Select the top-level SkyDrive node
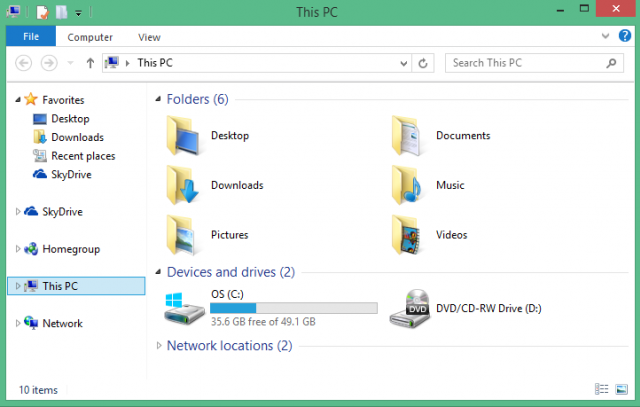This screenshot has height=407, width=640. 62,212
